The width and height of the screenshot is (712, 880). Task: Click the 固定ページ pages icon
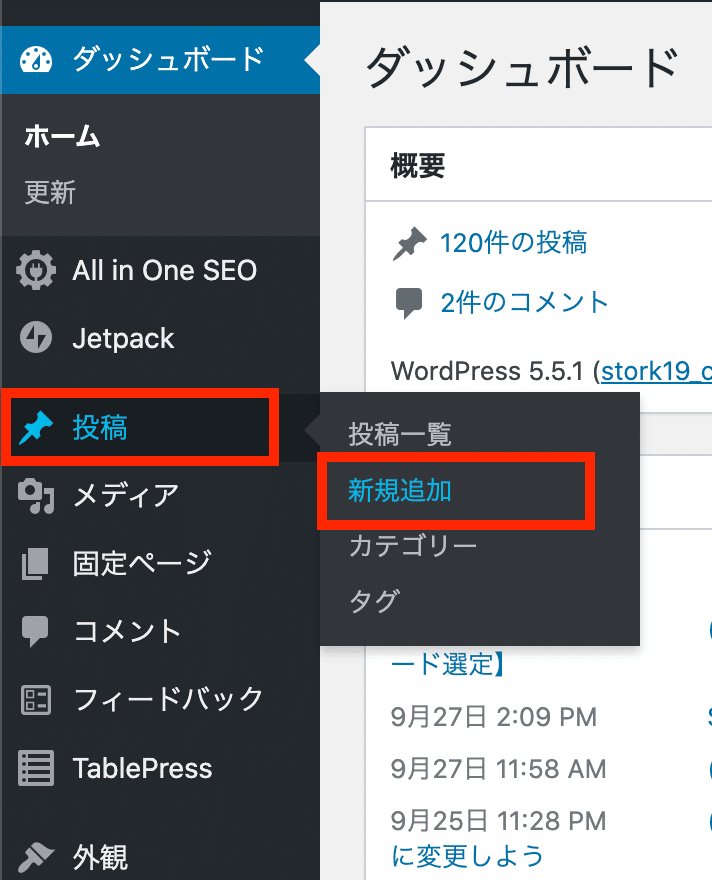pyautogui.click(x=35, y=563)
